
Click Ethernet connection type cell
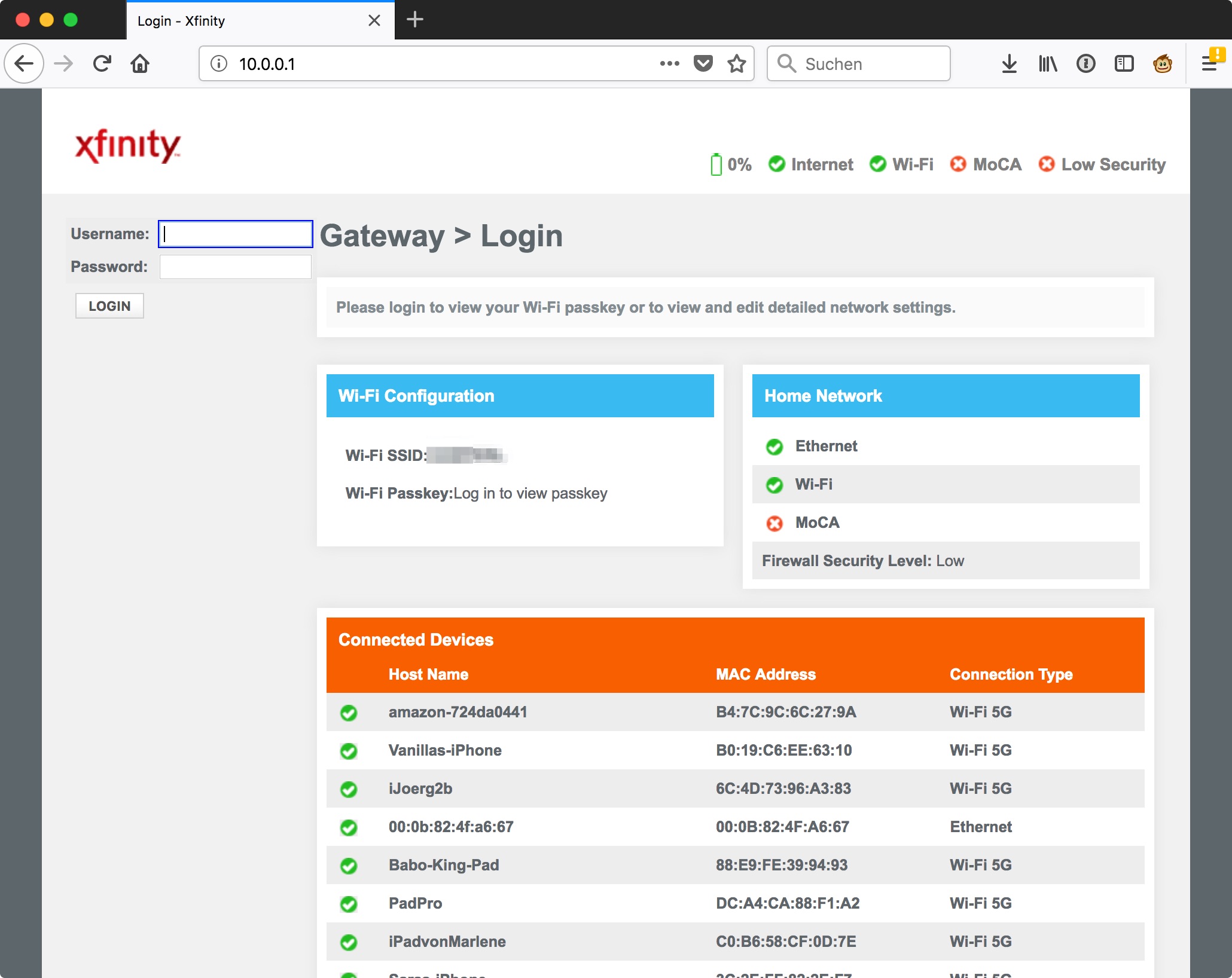point(981,827)
